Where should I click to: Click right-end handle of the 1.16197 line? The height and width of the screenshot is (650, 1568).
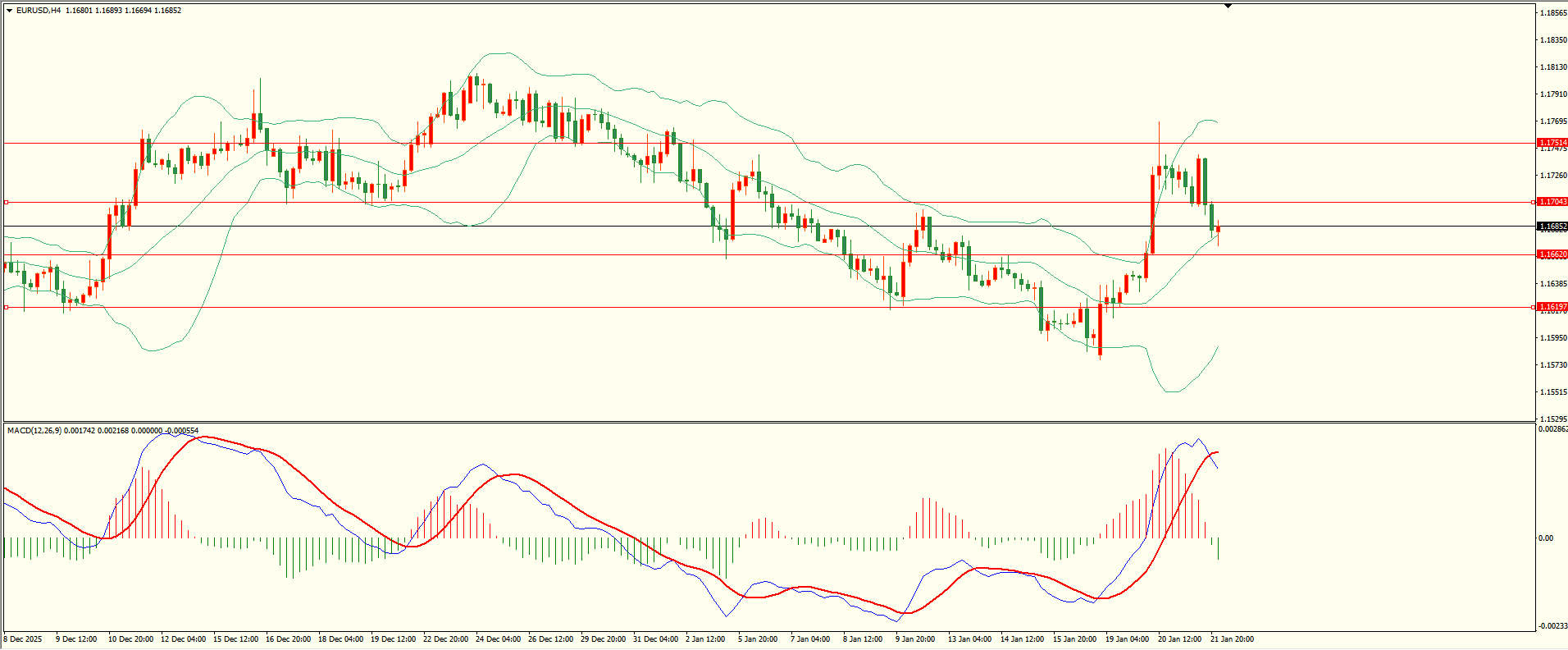(1534, 307)
